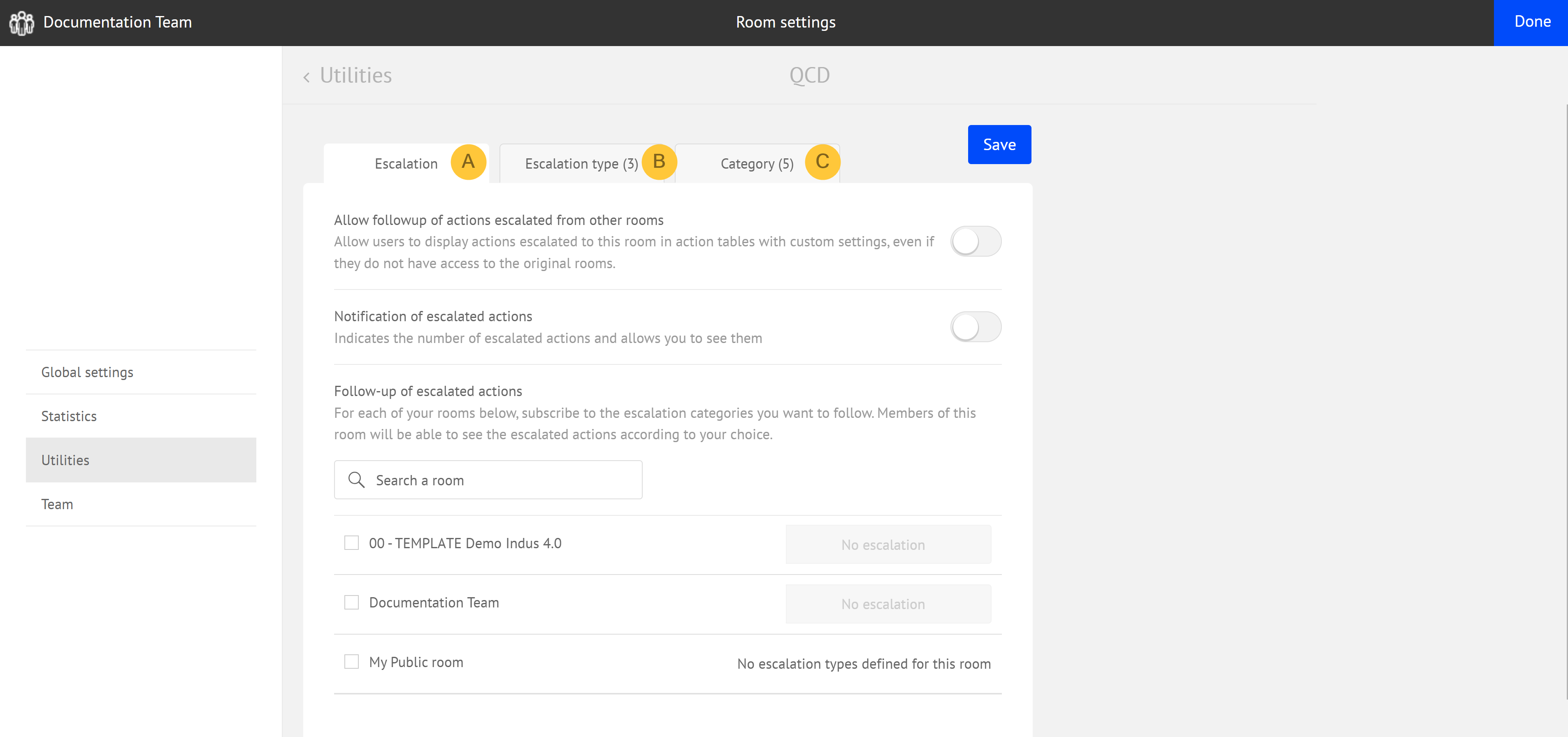
Task: Switch to the Escalation tab
Action: 406,164
